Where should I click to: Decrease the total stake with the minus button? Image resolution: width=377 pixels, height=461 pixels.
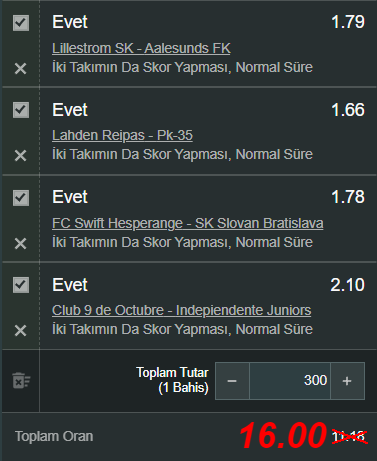[x=232, y=381]
